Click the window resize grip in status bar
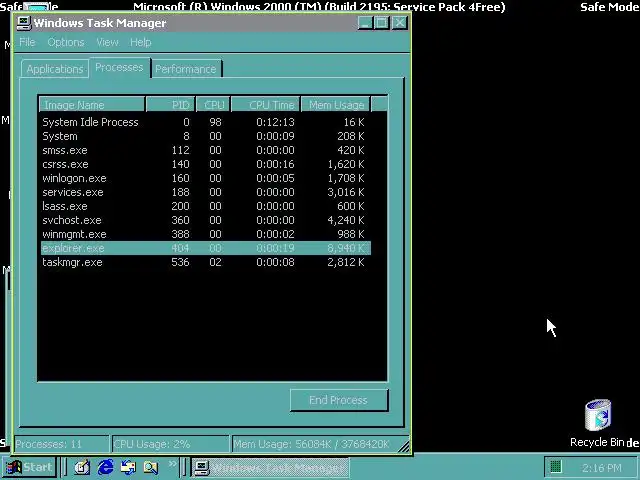This screenshot has width=640, height=480. click(x=404, y=446)
